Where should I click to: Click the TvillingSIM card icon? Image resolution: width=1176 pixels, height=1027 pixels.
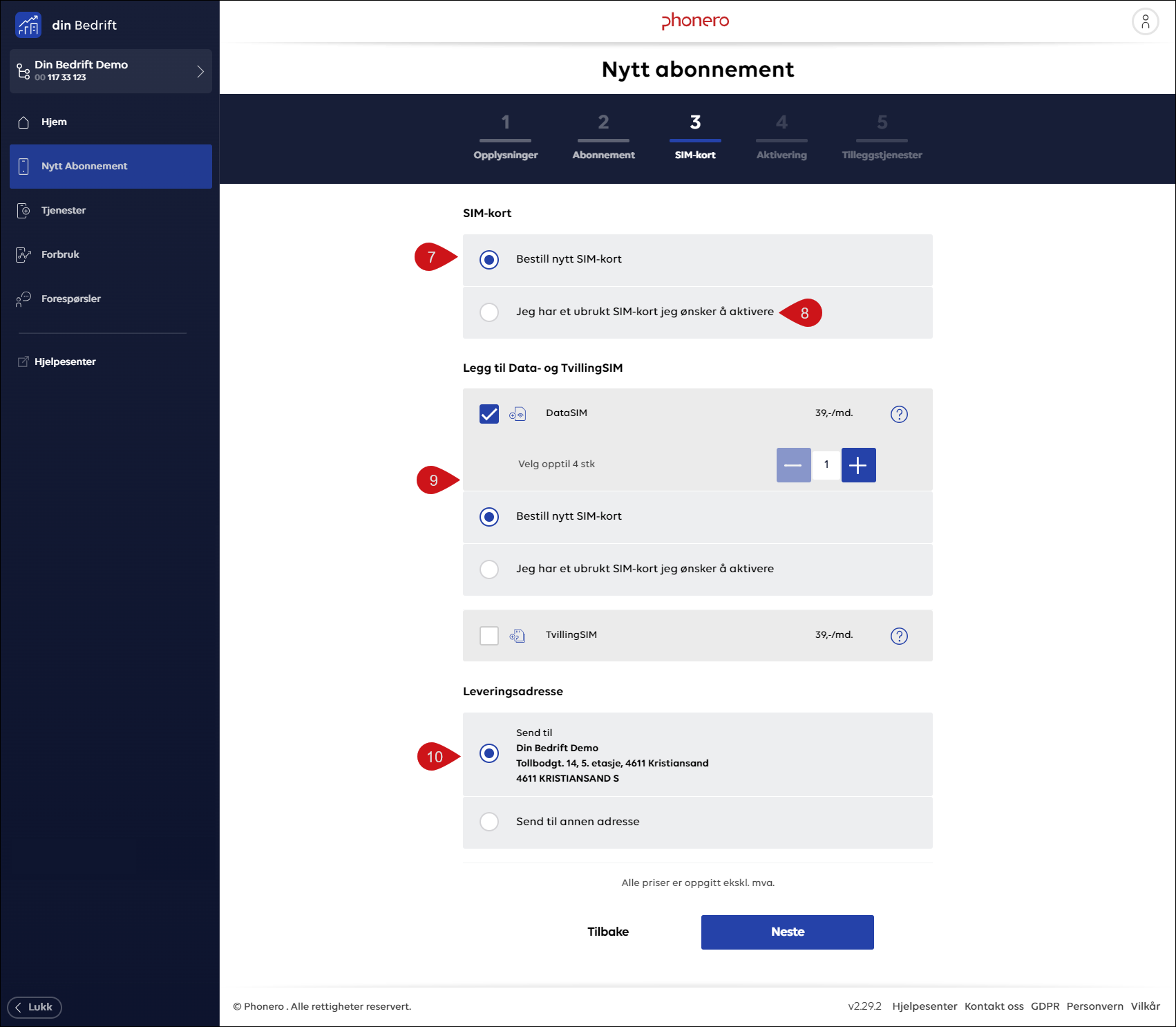[x=518, y=636]
